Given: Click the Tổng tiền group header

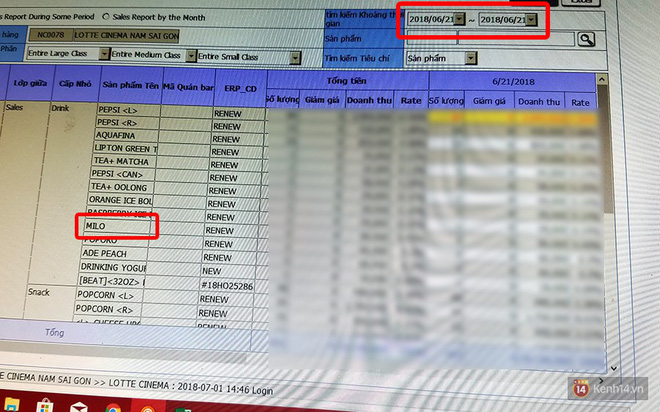Looking at the screenshot, I should (347, 80).
